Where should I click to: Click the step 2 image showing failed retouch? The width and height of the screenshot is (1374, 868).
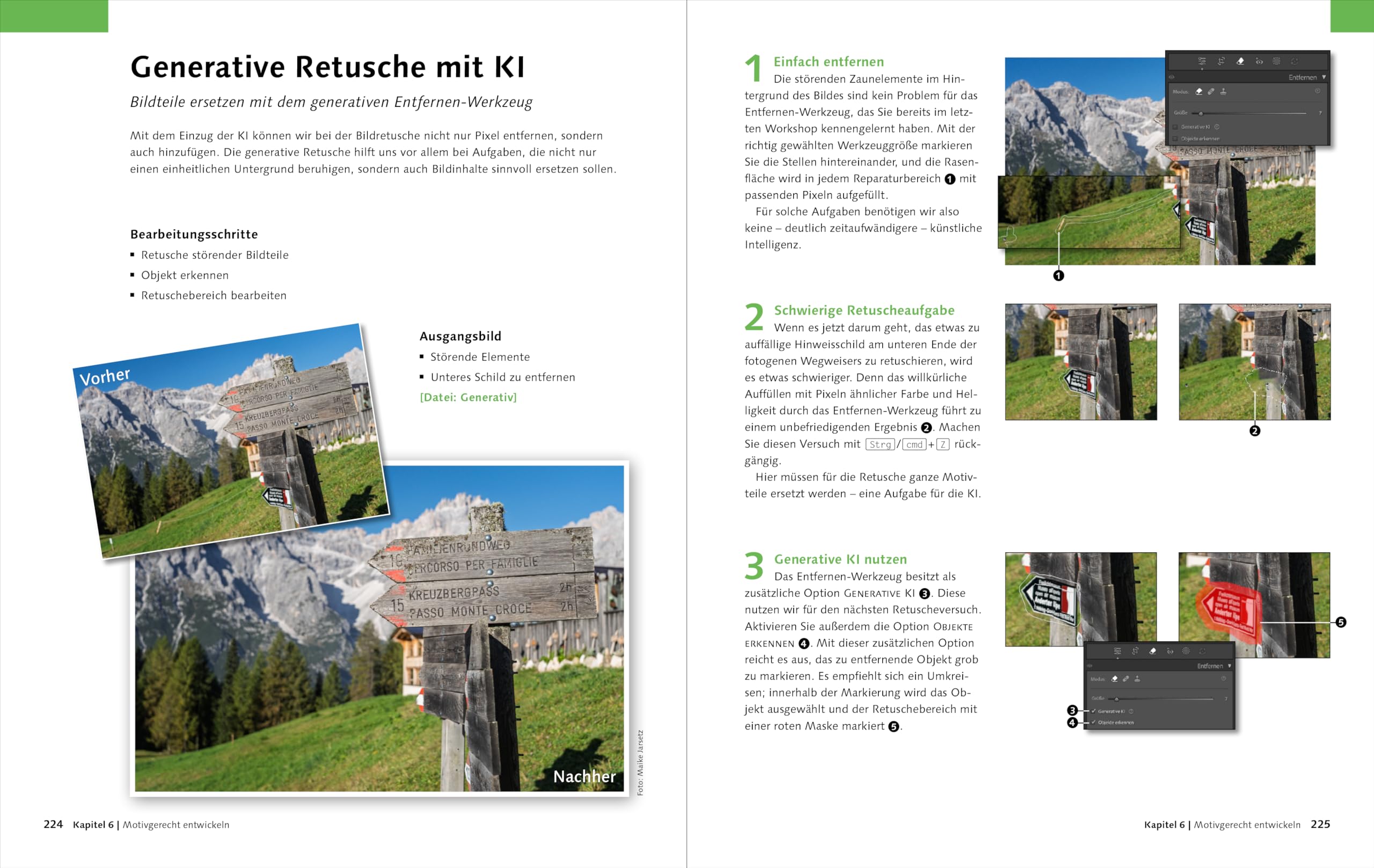coord(1255,362)
